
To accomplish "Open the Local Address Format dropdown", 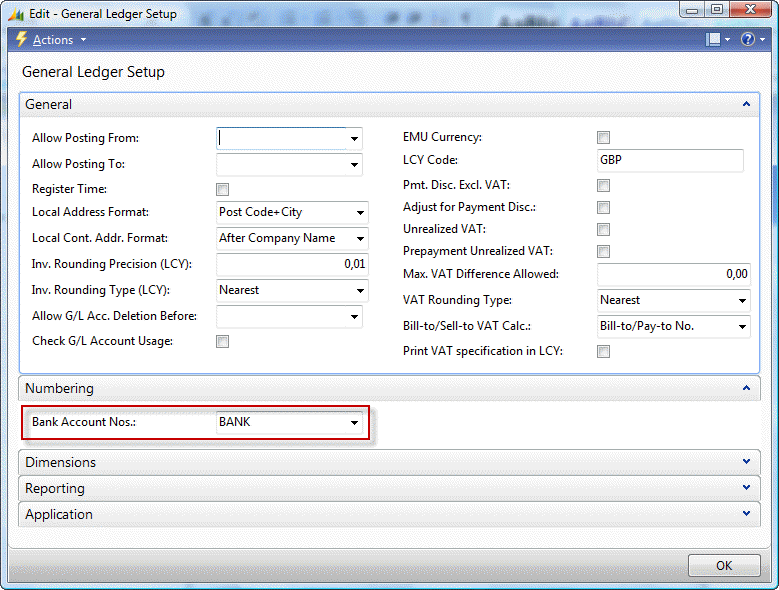I will 360,213.
